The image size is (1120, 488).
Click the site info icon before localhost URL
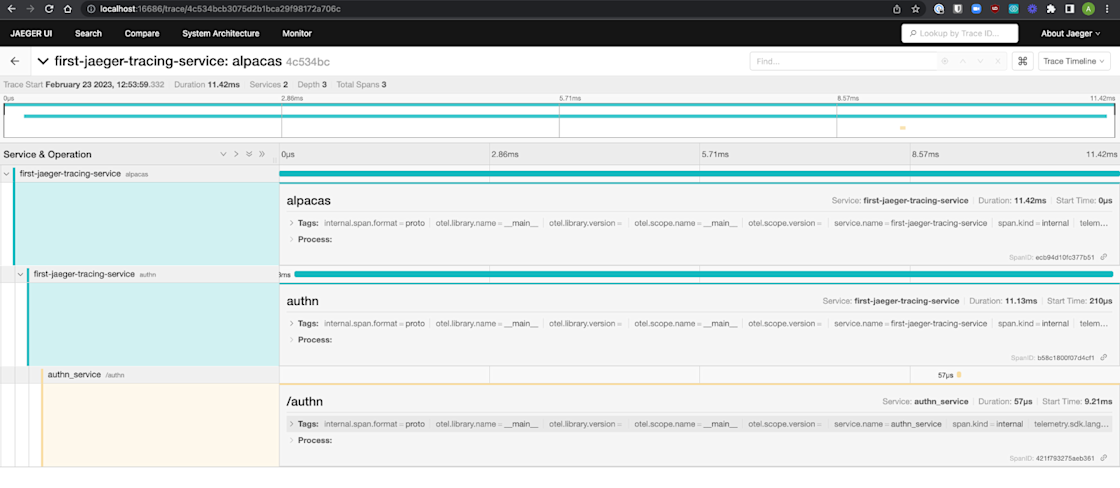click(90, 9)
